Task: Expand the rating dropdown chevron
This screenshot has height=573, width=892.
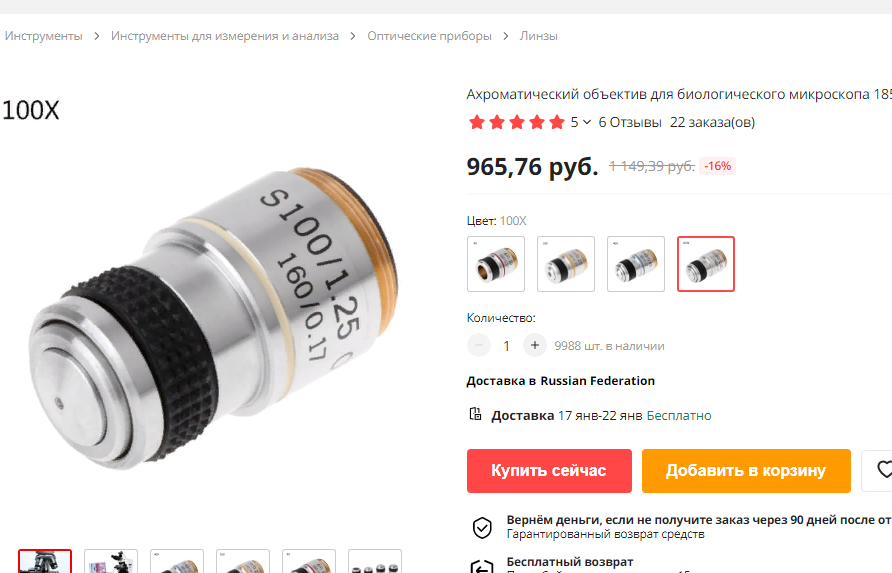Action: point(587,122)
